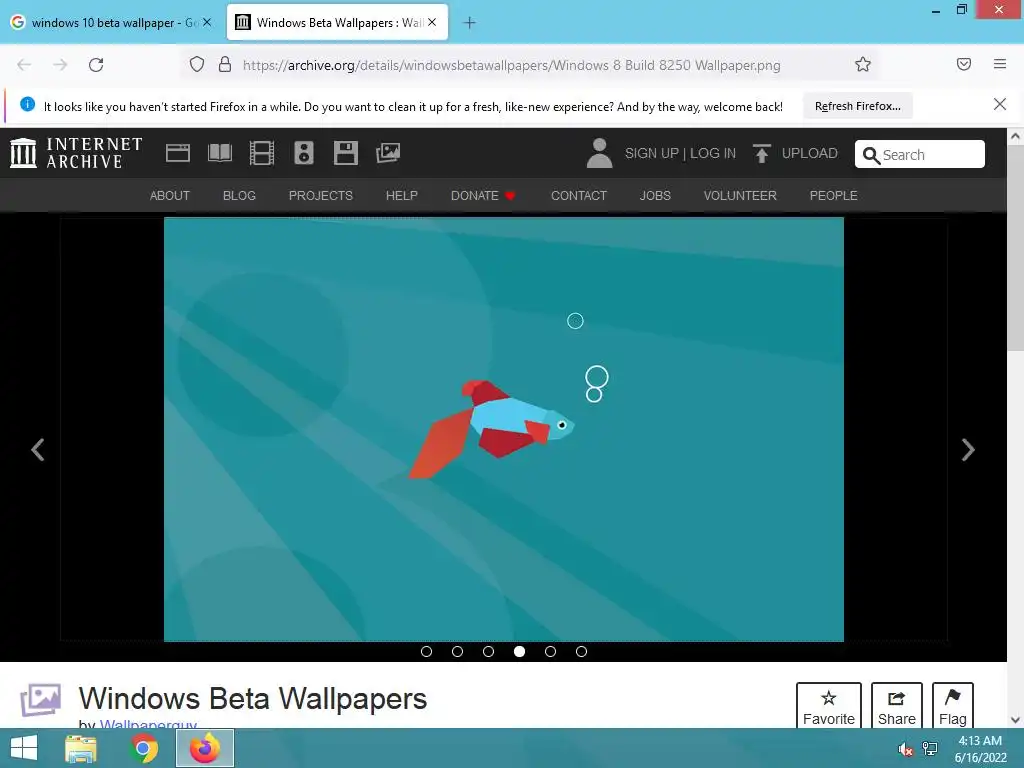
Task: Switch to Windows Beta Wallpapers tab
Action: tap(338, 23)
